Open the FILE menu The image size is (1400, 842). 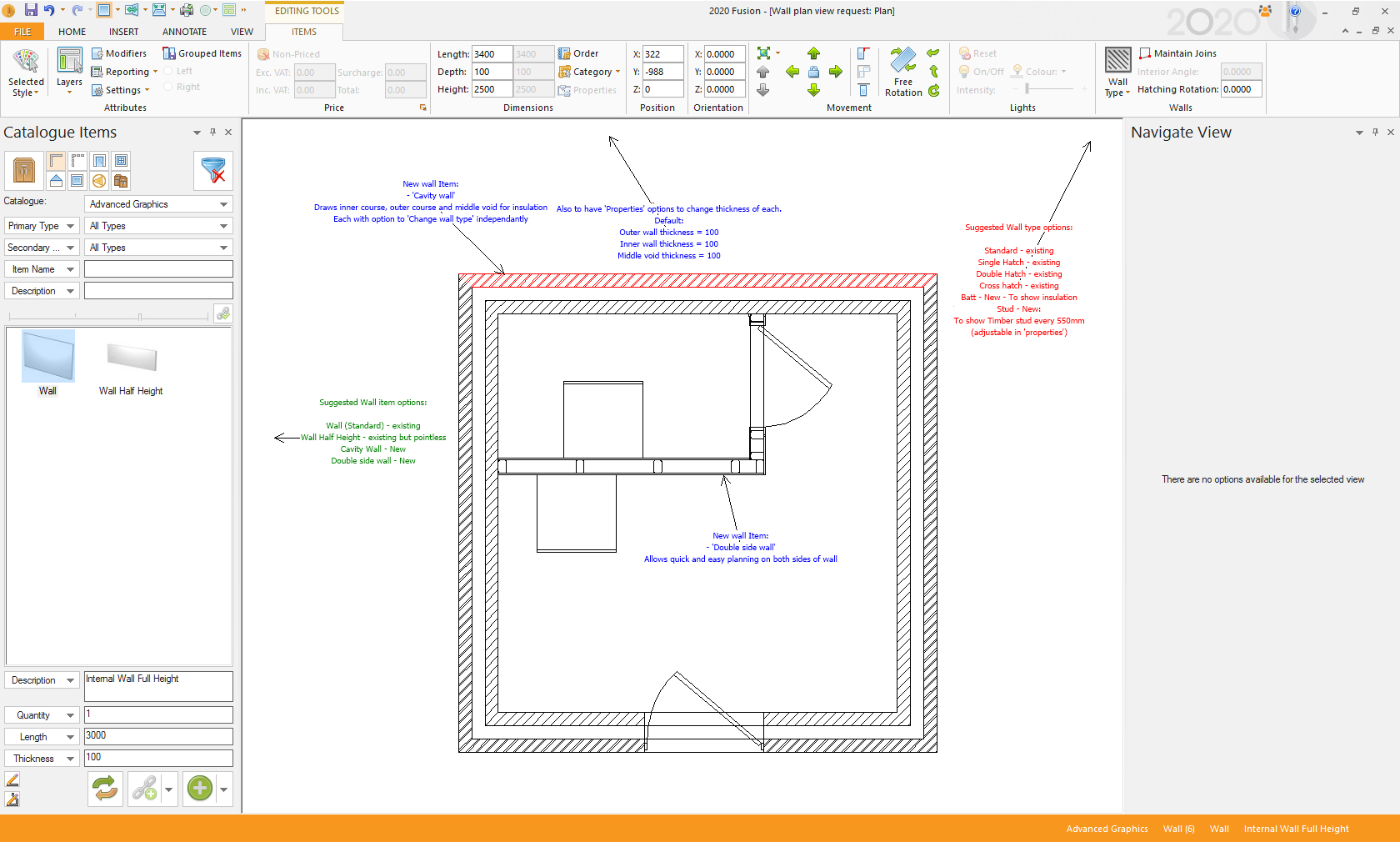22,32
